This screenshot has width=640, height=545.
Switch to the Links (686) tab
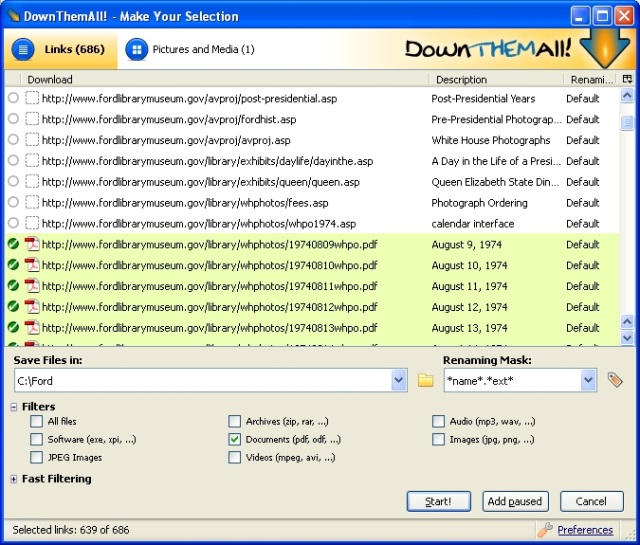(x=61, y=49)
